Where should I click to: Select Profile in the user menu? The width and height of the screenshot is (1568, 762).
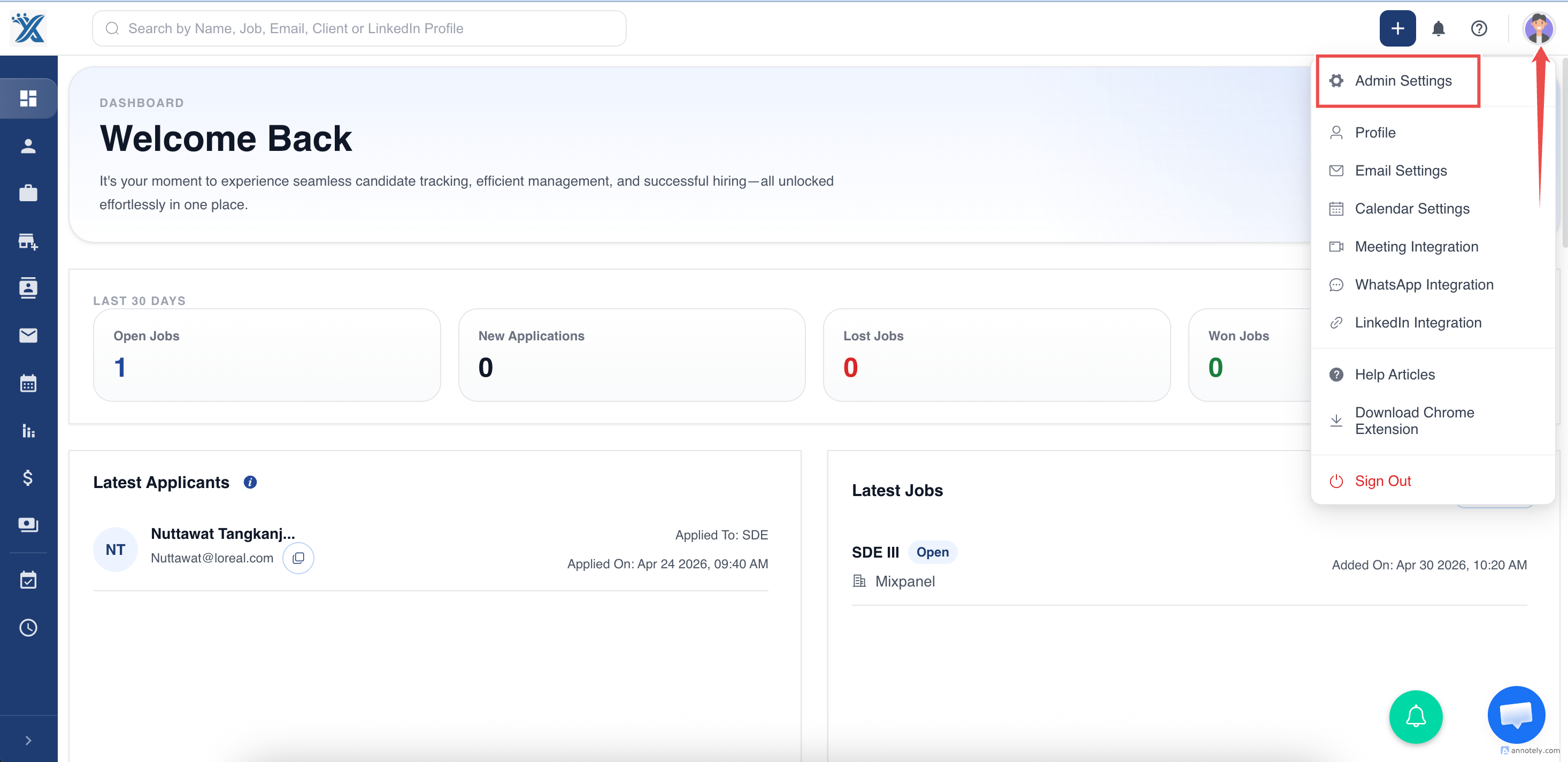point(1433,132)
